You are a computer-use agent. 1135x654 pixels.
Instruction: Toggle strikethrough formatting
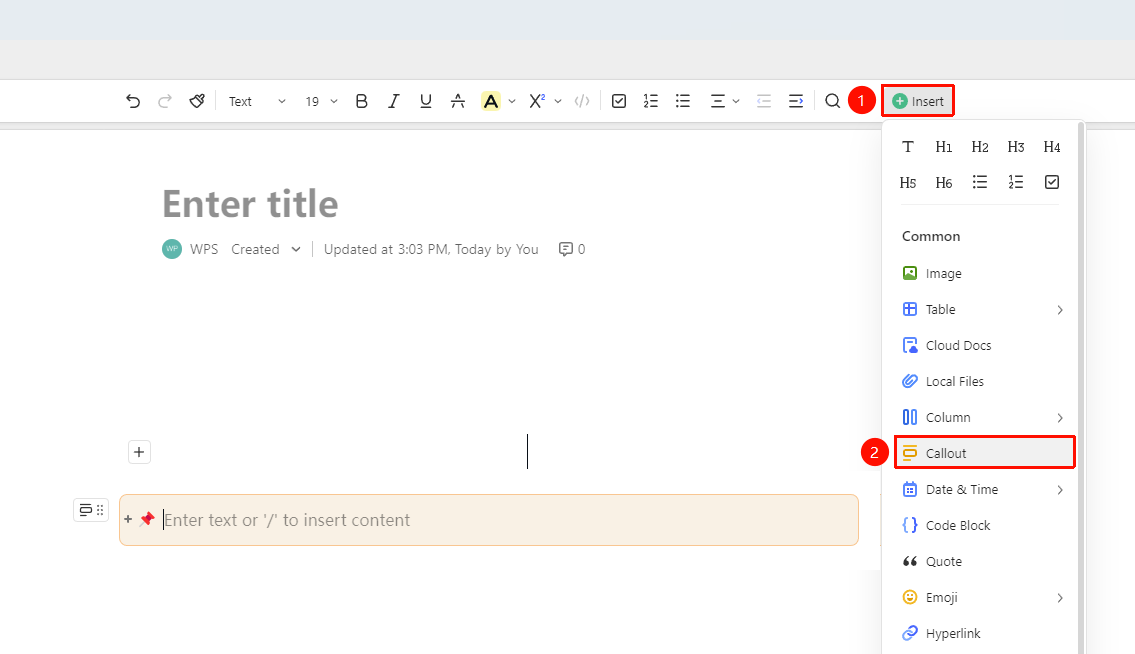click(x=457, y=101)
